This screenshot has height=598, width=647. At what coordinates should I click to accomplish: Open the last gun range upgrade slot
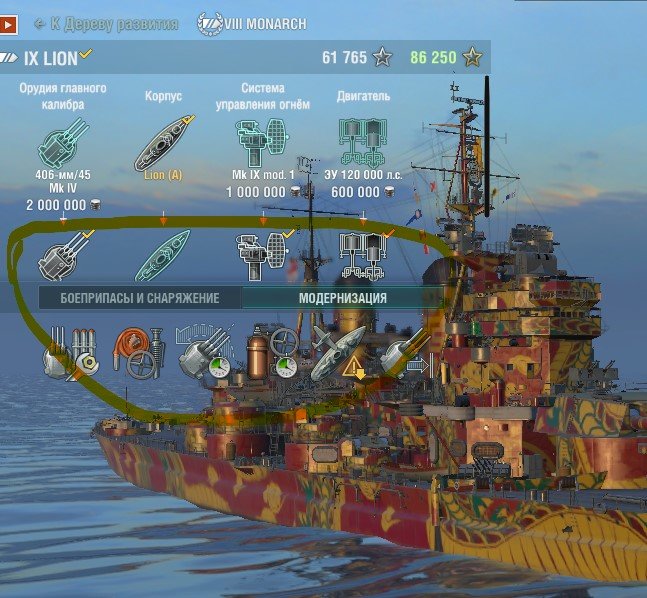pyautogui.click(x=406, y=353)
